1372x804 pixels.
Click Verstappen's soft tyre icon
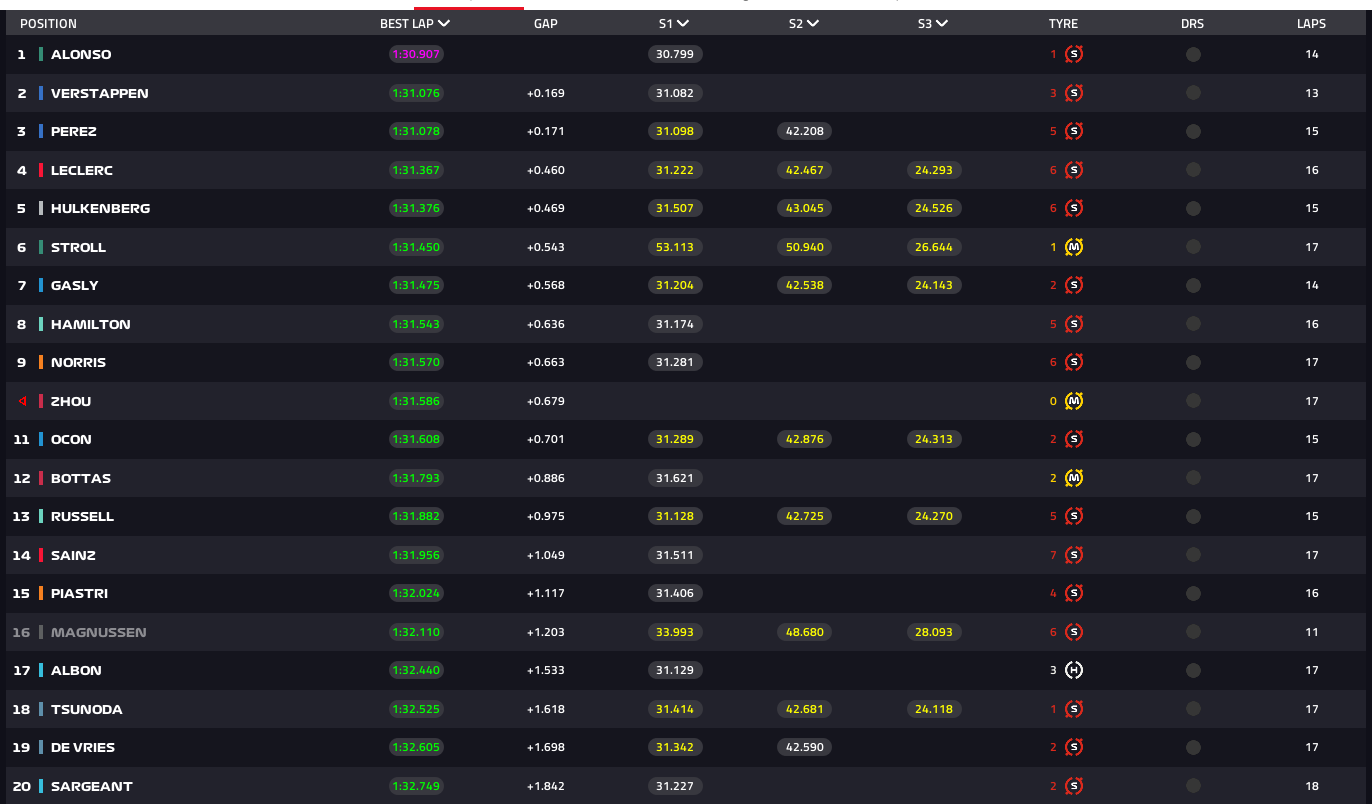tap(1074, 93)
